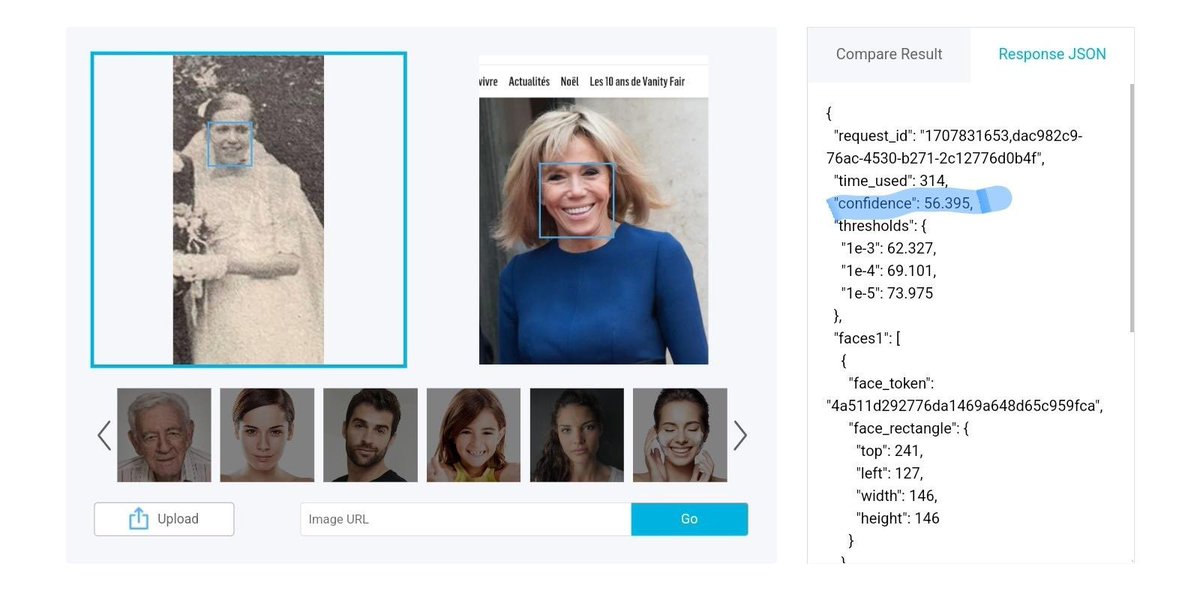The width and height of the screenshot is (1200, 591).
Task: Click the highlighted confidence value line
Action: (x=903, y=203)
